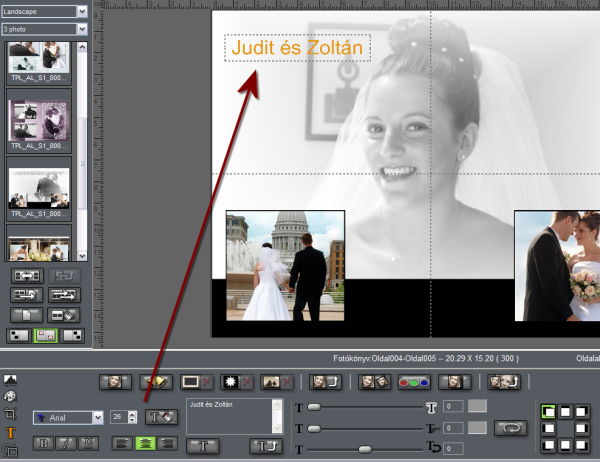Decrease font size with down stepper
The height and width of the screenshot is (462, 600).
(132, 420)
